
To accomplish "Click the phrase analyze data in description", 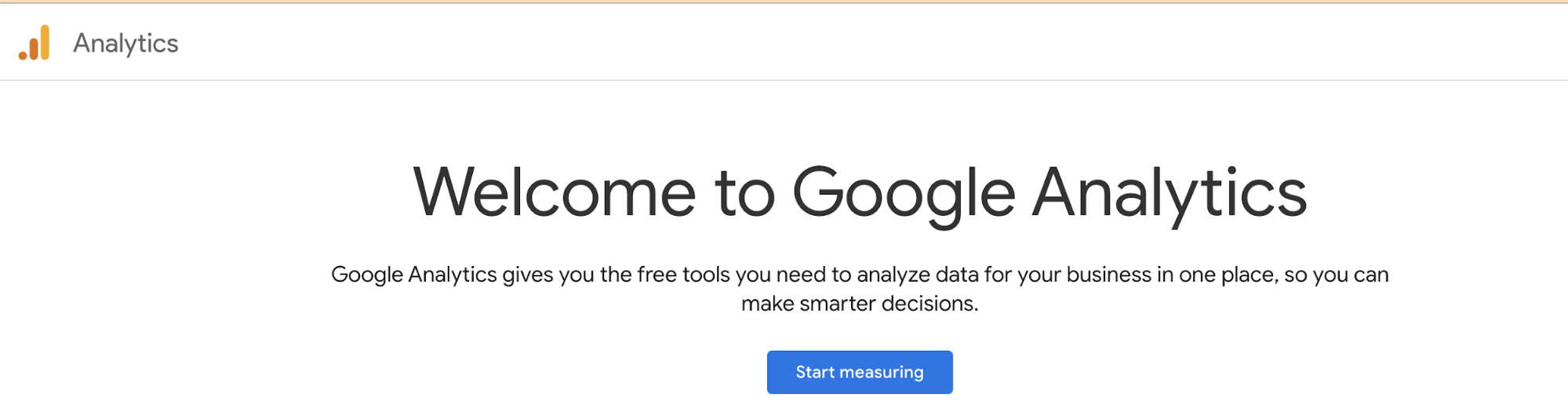I will click(918, 275).
